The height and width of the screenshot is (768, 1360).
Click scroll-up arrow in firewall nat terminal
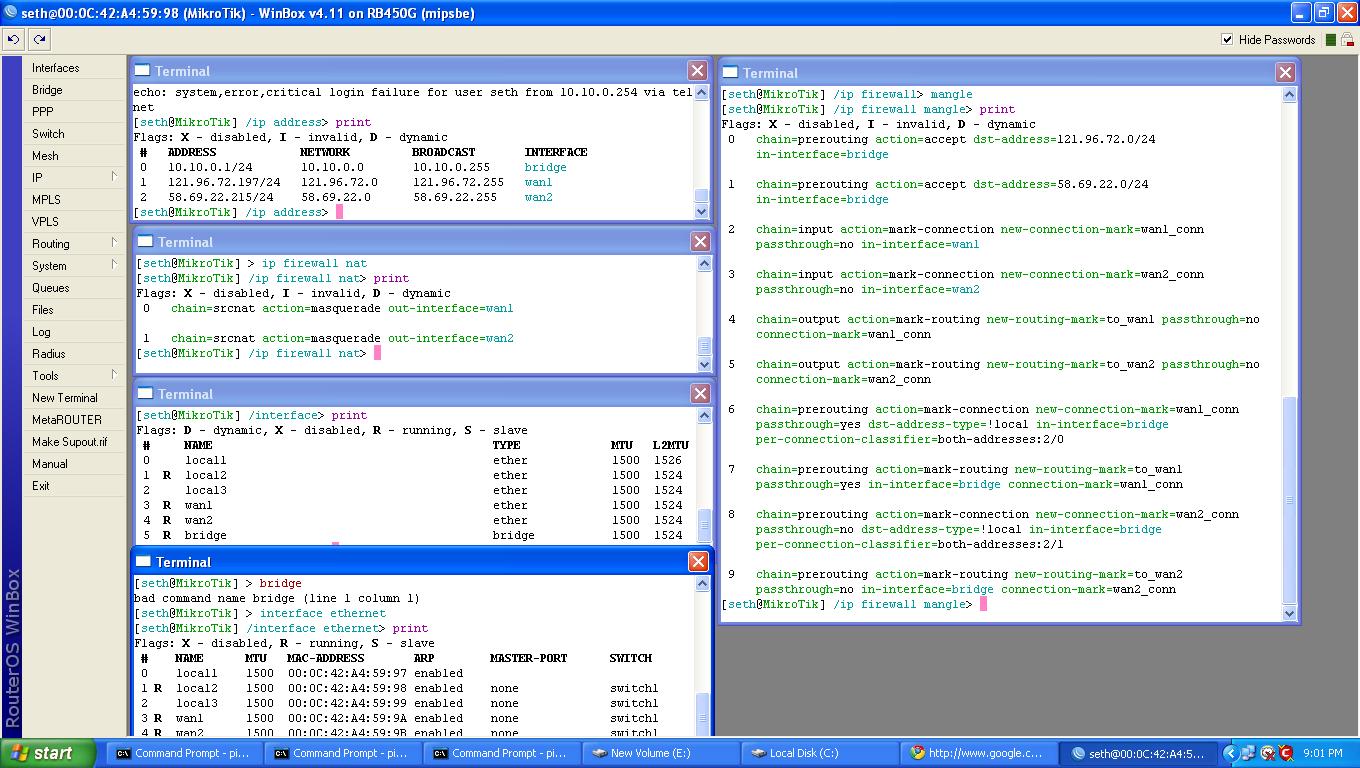(x=704, y=264)
